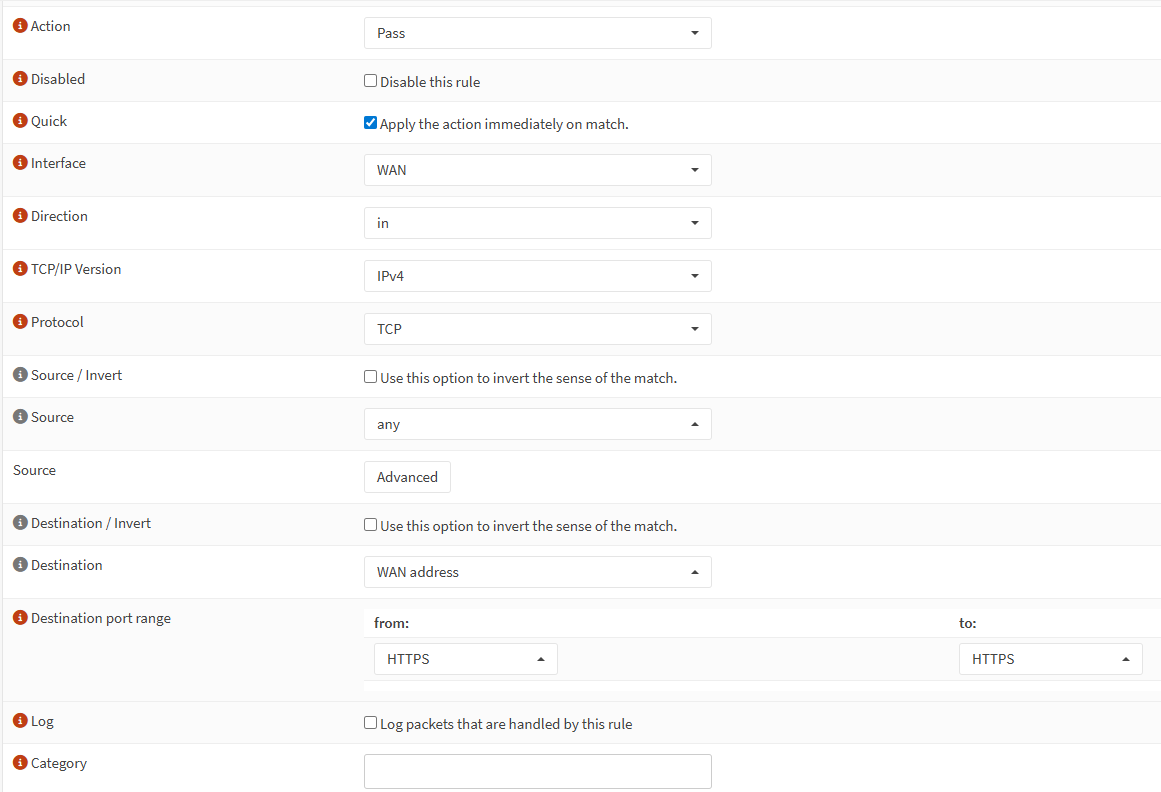The image size is (1161, 792).
Task: Click into the Category text field
Action: click(x=537, y=771)
